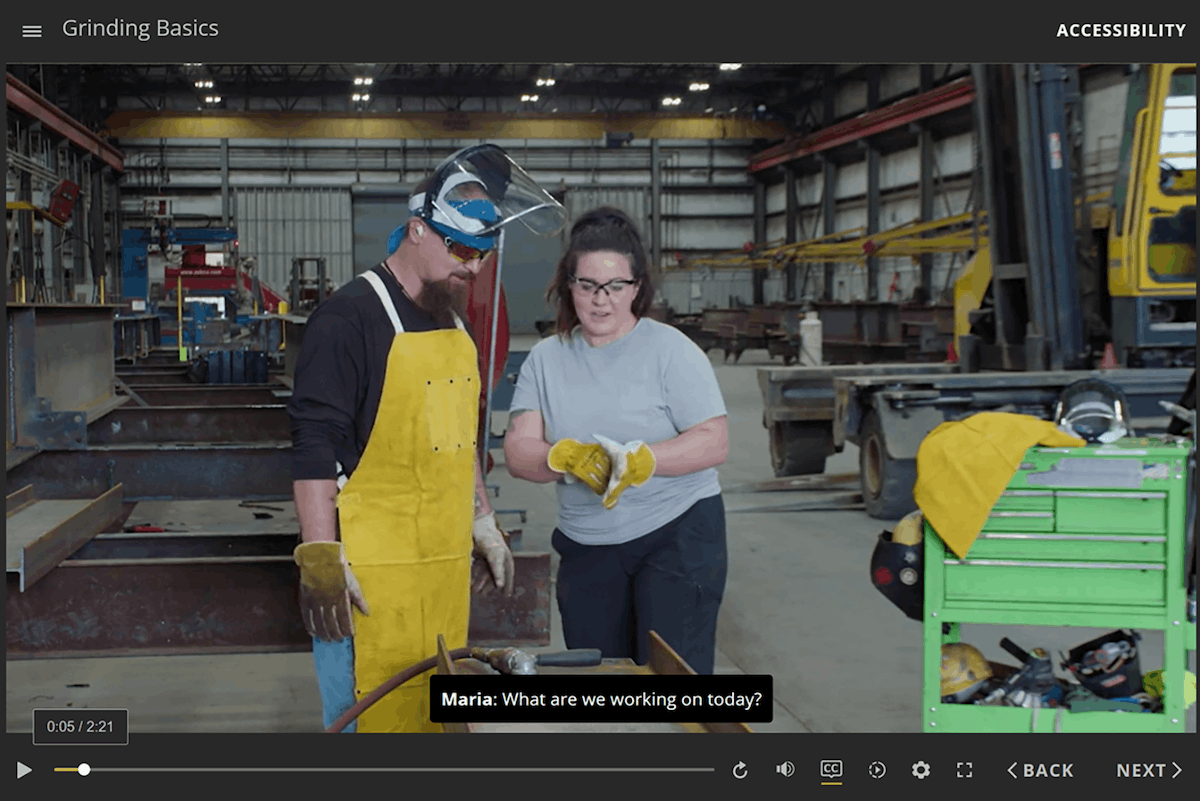The height and width of the screenshot is (801, 1200).
Task: Click the Grinding Basics course title
Action: pos(140,29)
